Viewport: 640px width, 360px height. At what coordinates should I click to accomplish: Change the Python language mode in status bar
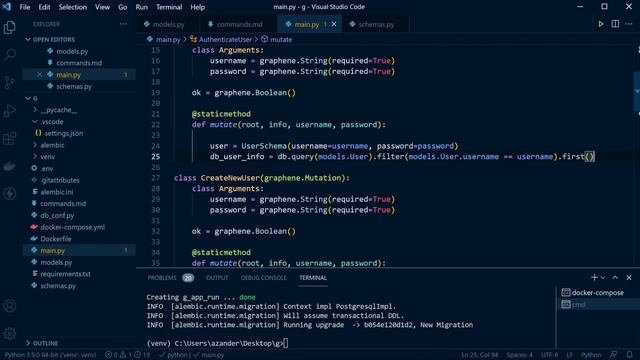[x=591, y=355]
